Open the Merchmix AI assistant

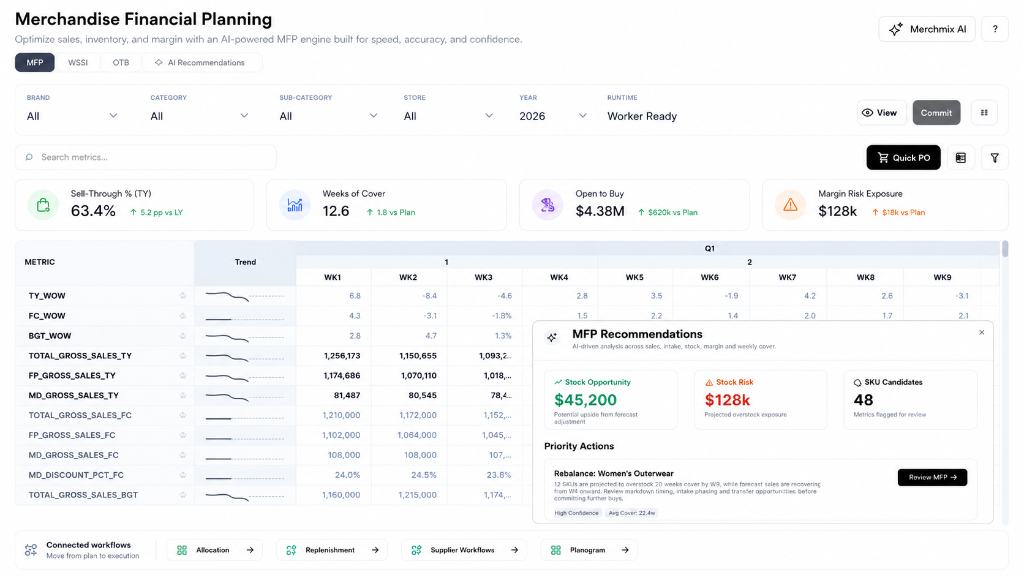point(927,29)
